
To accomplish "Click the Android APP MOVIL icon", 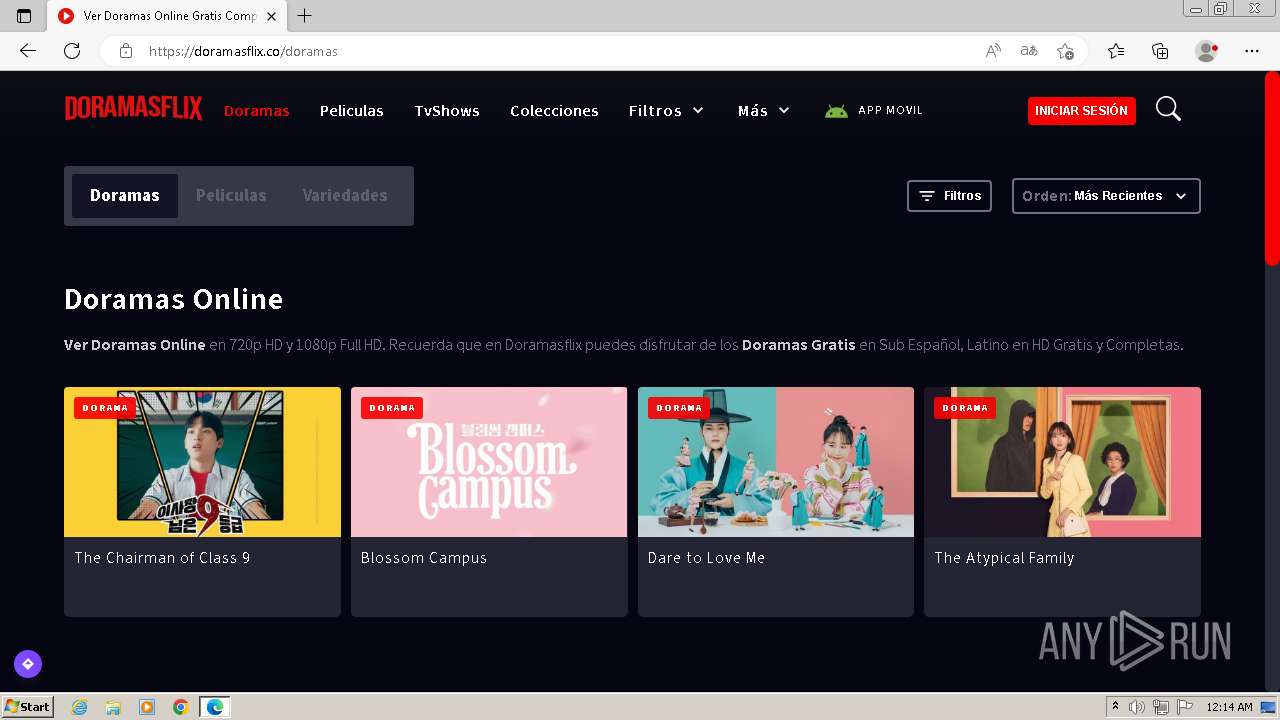I will [x=836, y=111].
